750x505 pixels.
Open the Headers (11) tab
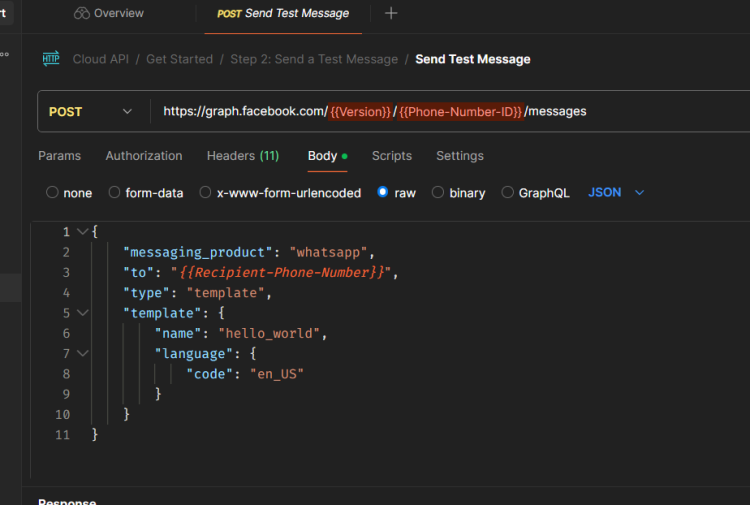tap(243, 156)
